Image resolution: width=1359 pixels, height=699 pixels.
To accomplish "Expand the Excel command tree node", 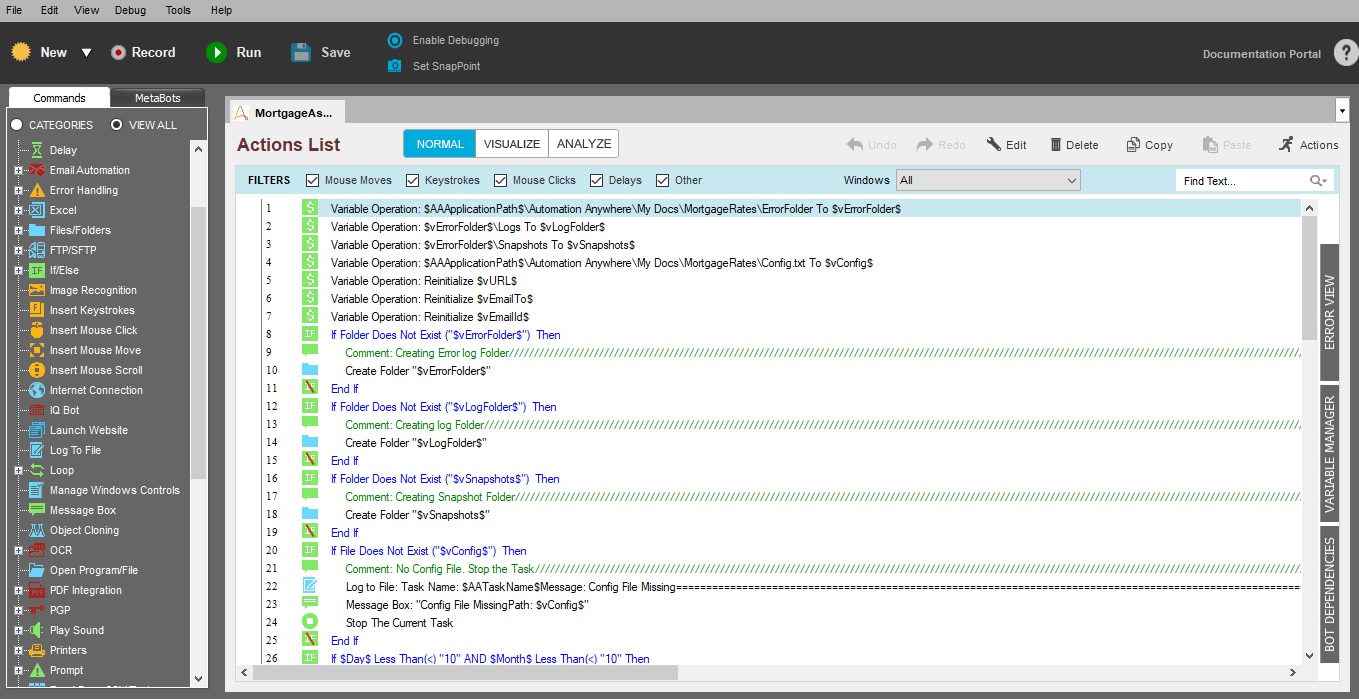I will (18, 210).
